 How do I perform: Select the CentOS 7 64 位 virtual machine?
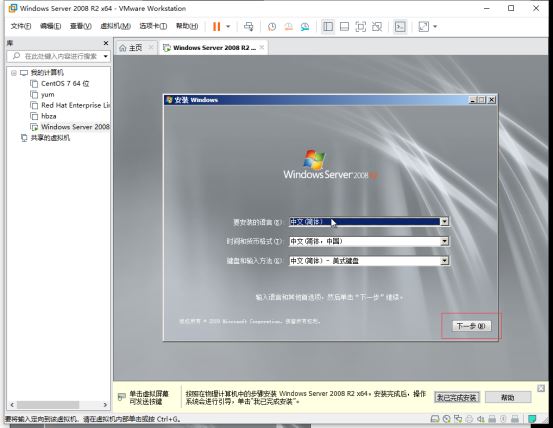click(x=65, y=84)
